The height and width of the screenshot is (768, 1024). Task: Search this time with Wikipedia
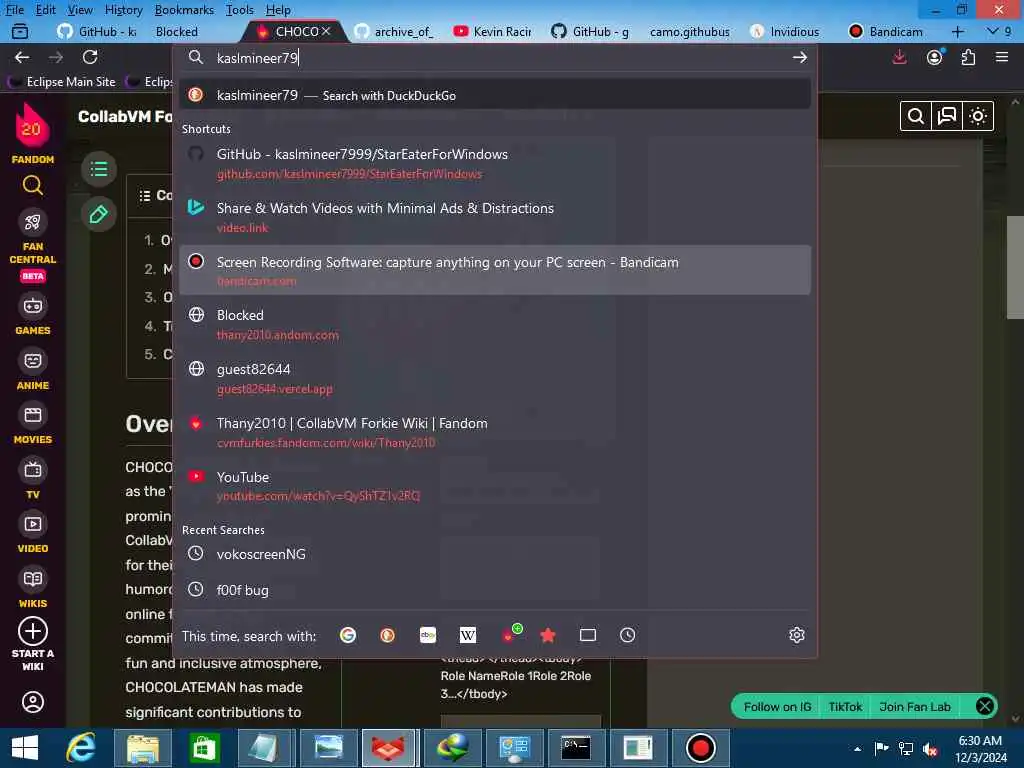pos(468,635)
